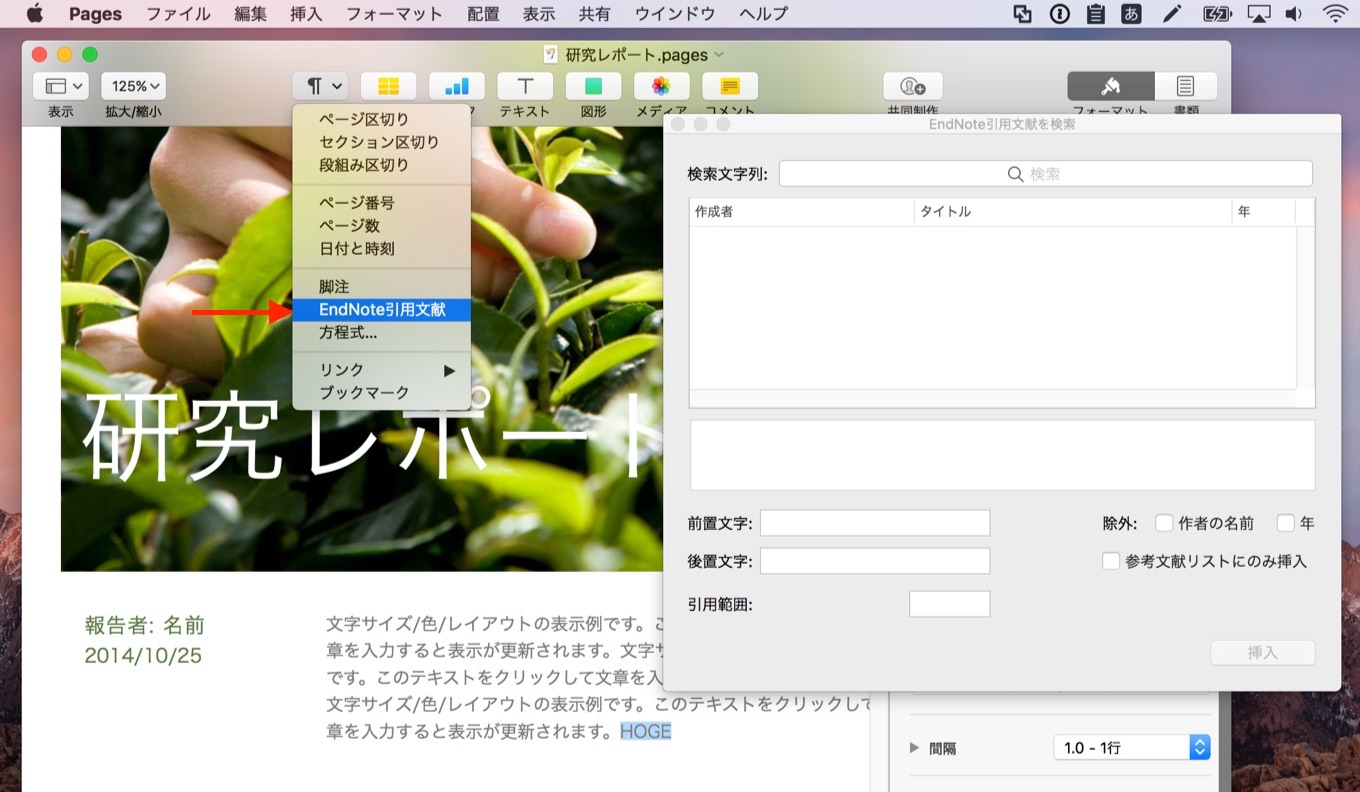Open the 間隔 line spacing dropdown

pyautogui.click(x=1199, y=747)
